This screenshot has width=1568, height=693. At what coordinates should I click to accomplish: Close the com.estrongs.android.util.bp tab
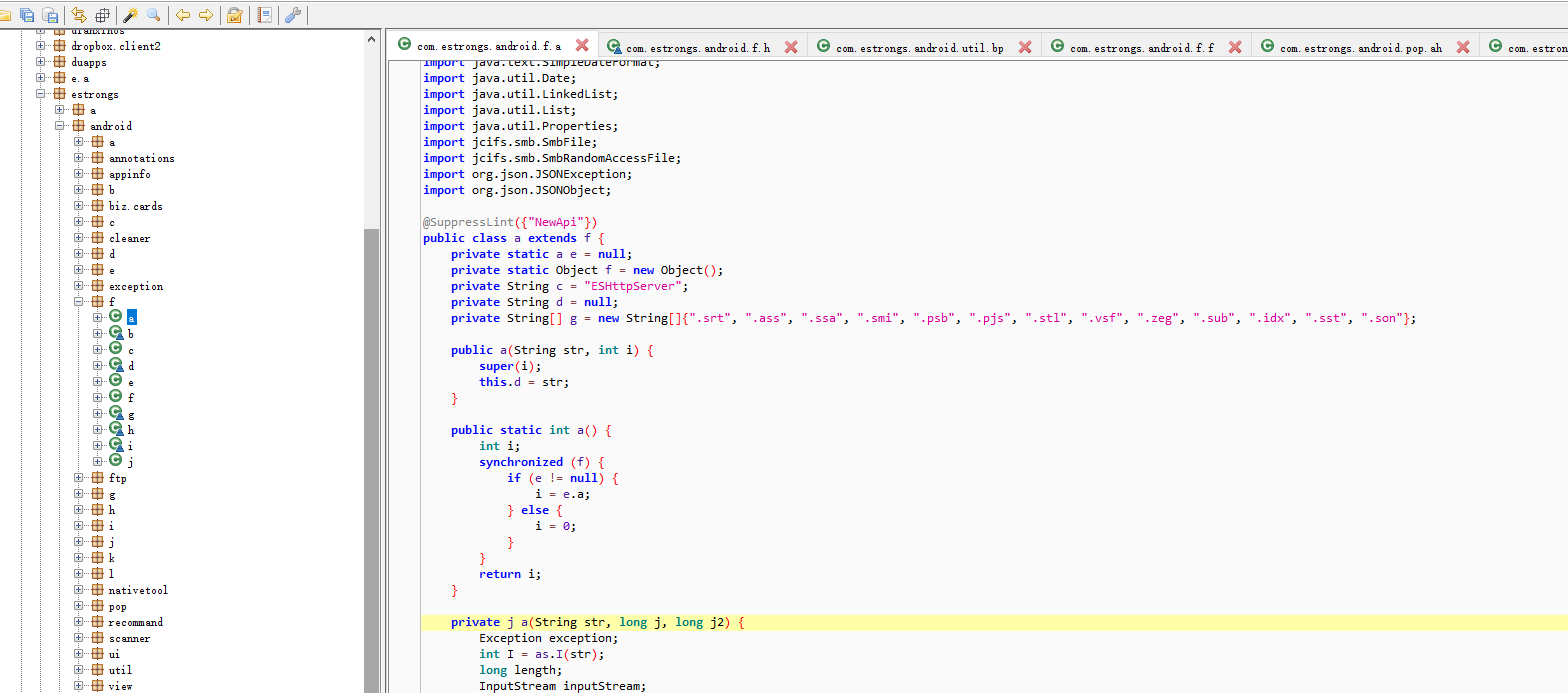(1025, 47)
